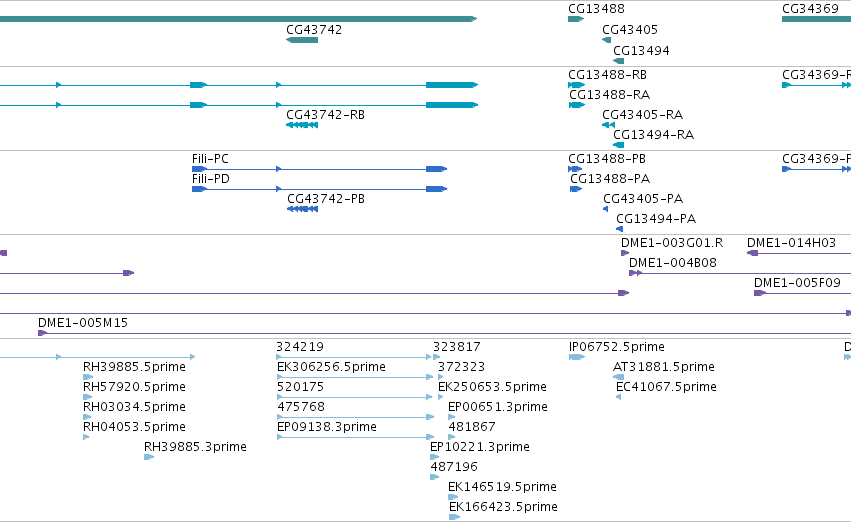This screenshot has width=851, height=522.
Task: Click the DME1-004B08 clone label
Action: pyautogui.click(x=673, y=263)
